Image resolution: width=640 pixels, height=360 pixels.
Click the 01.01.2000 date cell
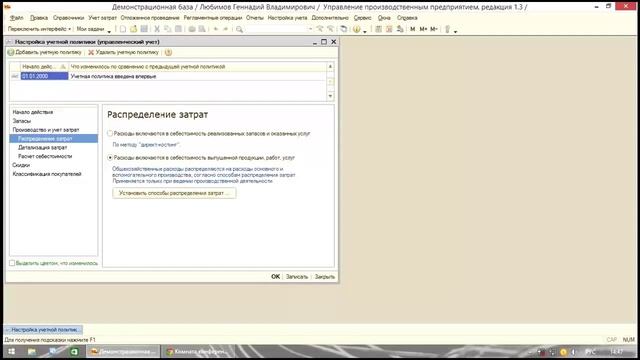click(44, 76)
